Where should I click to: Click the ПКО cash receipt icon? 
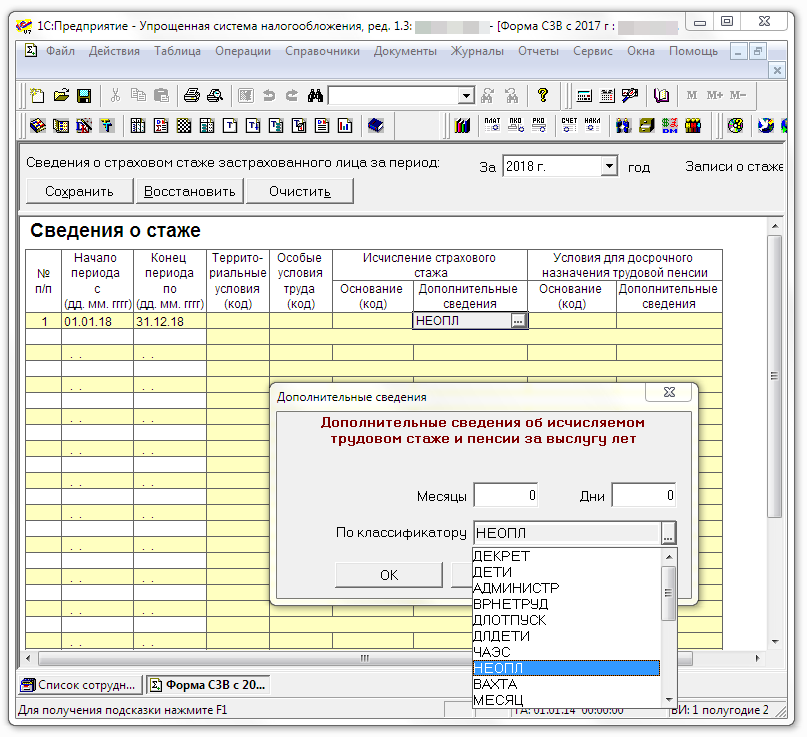(x=516, y=125)
